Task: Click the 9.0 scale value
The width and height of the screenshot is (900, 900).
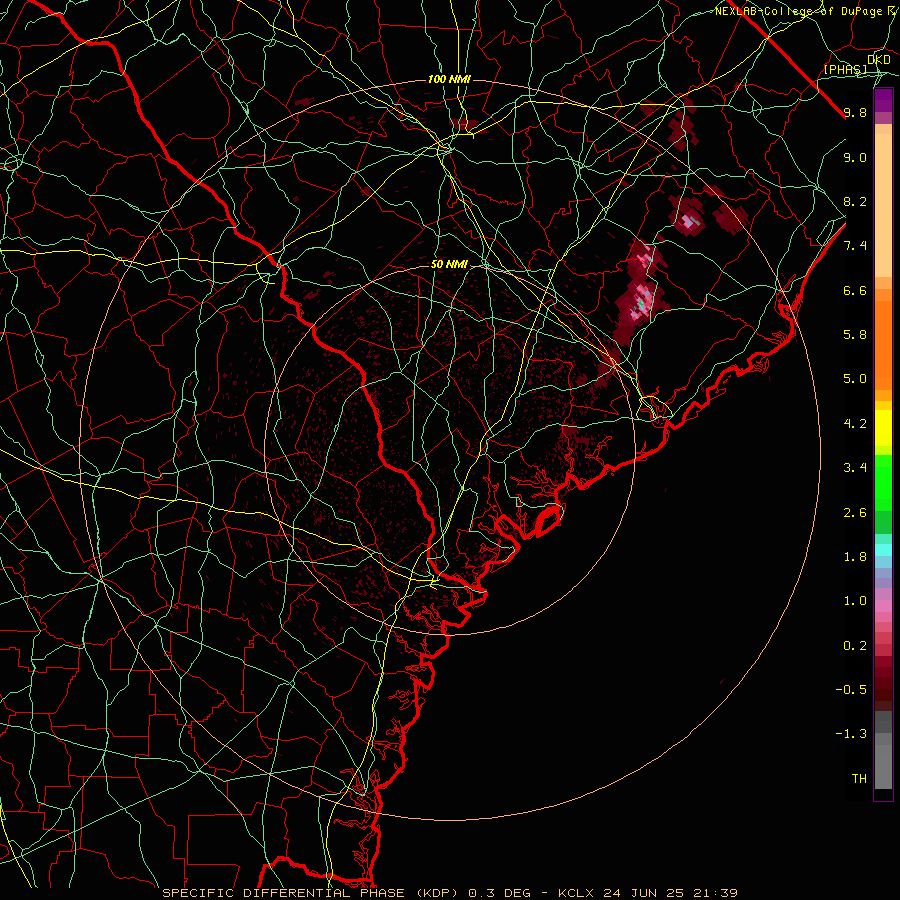Action: (x=855, y=157)
